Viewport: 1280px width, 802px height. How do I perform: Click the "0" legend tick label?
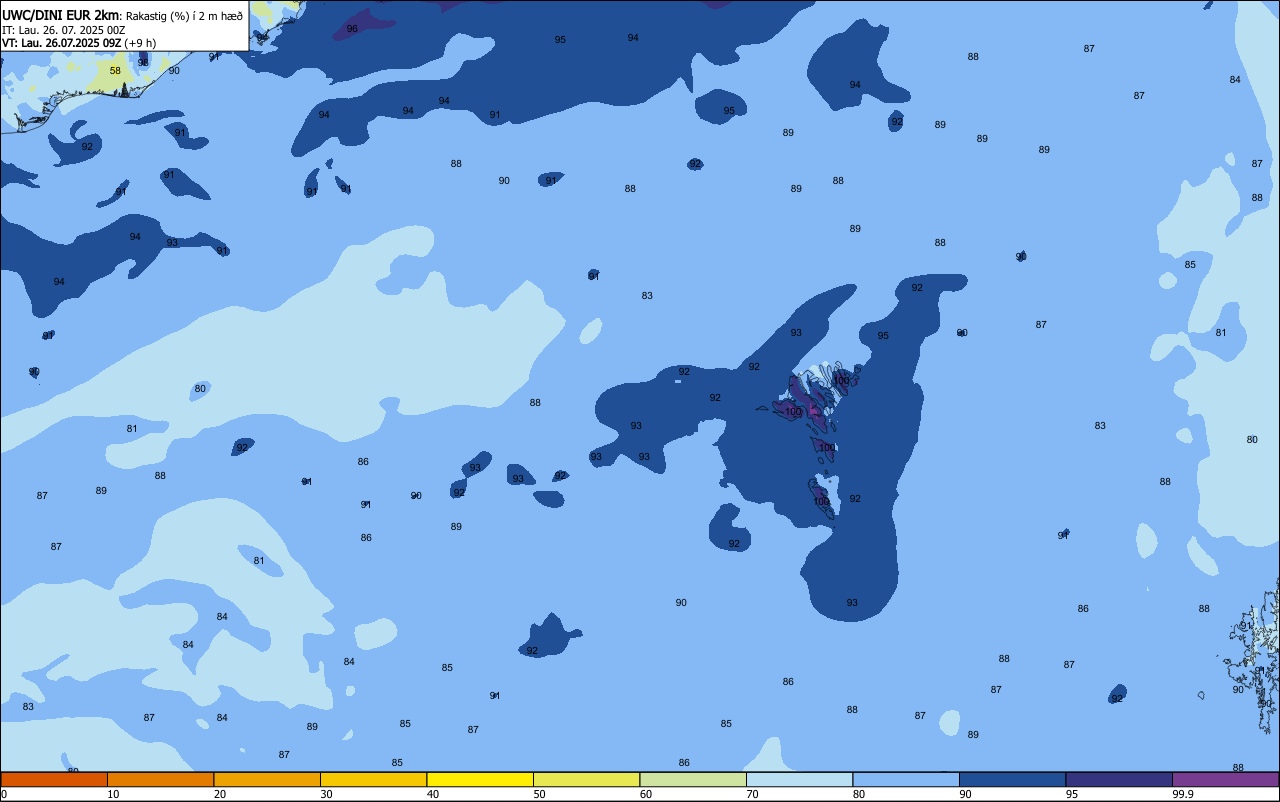4,794
